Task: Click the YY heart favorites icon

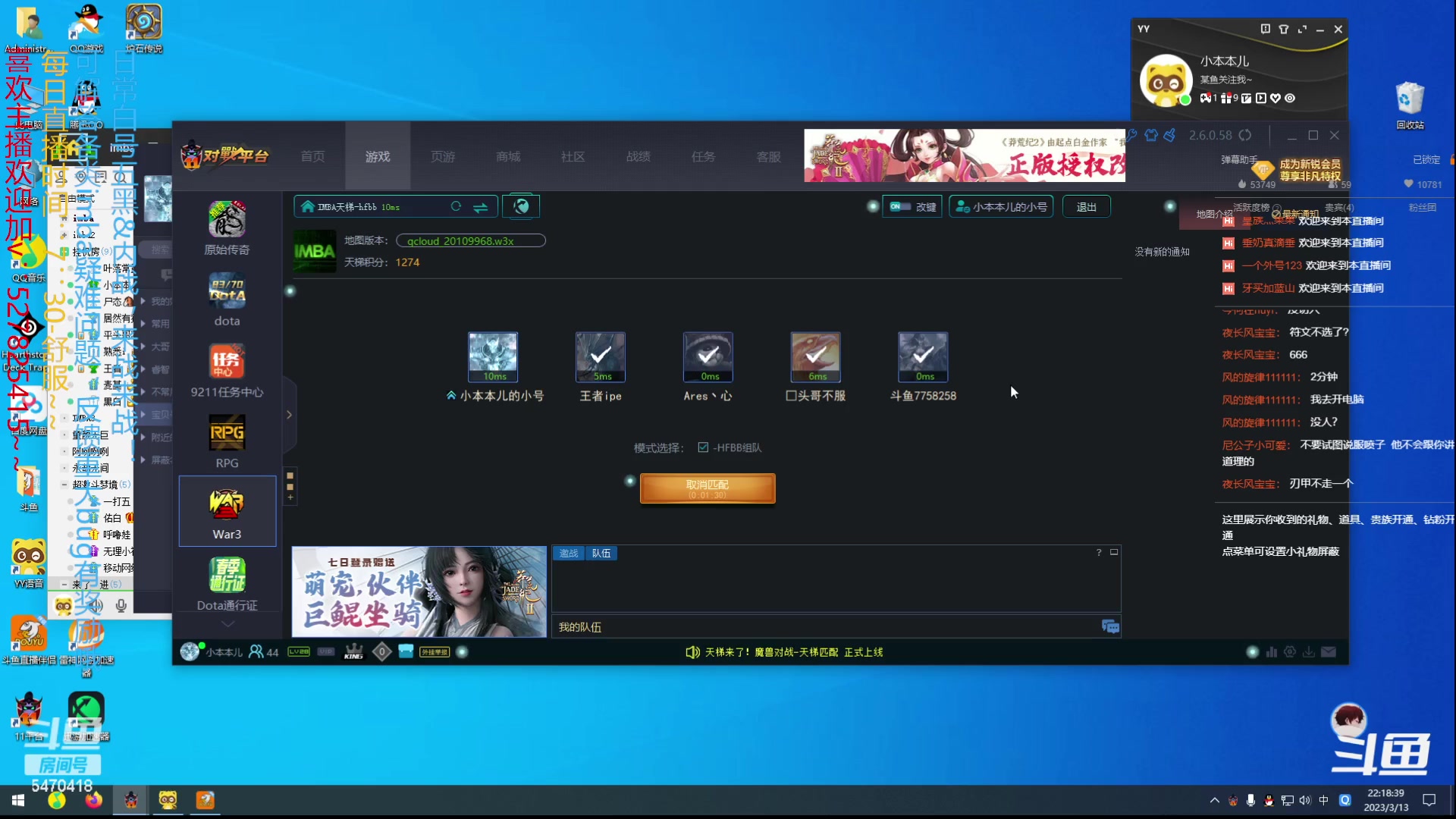Action: click(1276, 98)
